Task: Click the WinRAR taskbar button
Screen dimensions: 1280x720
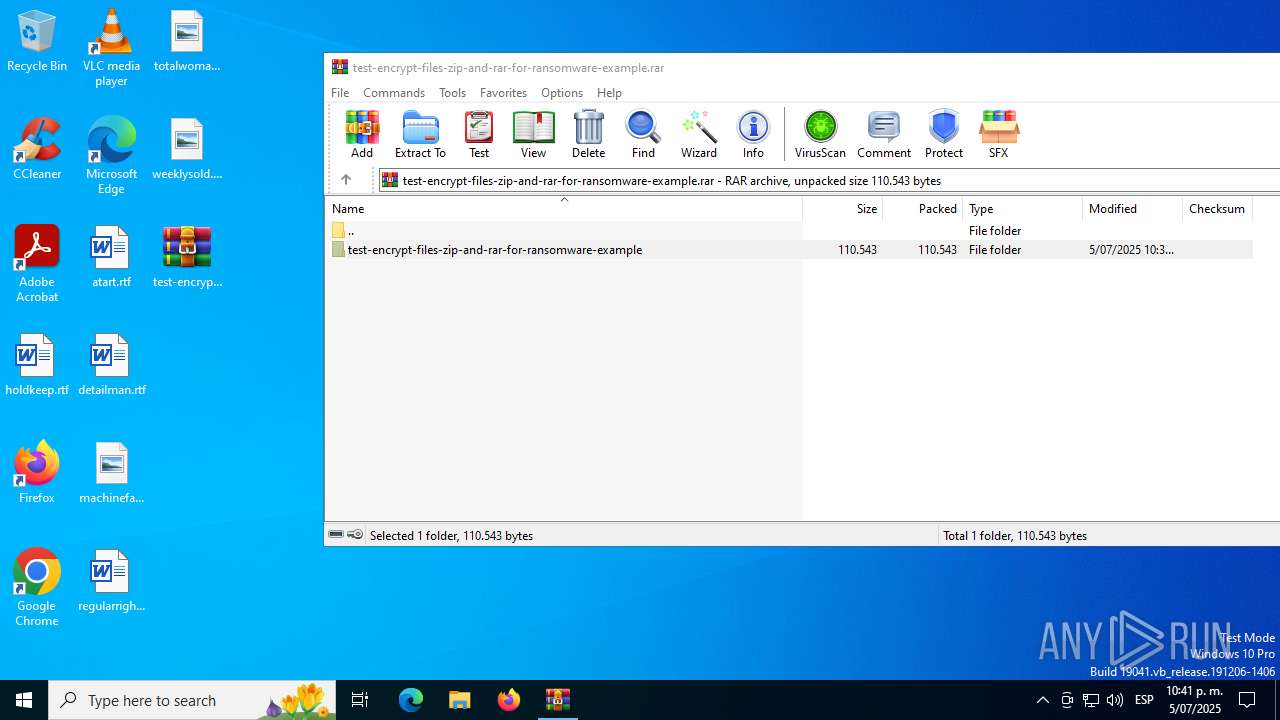Action: coord(558,700)
